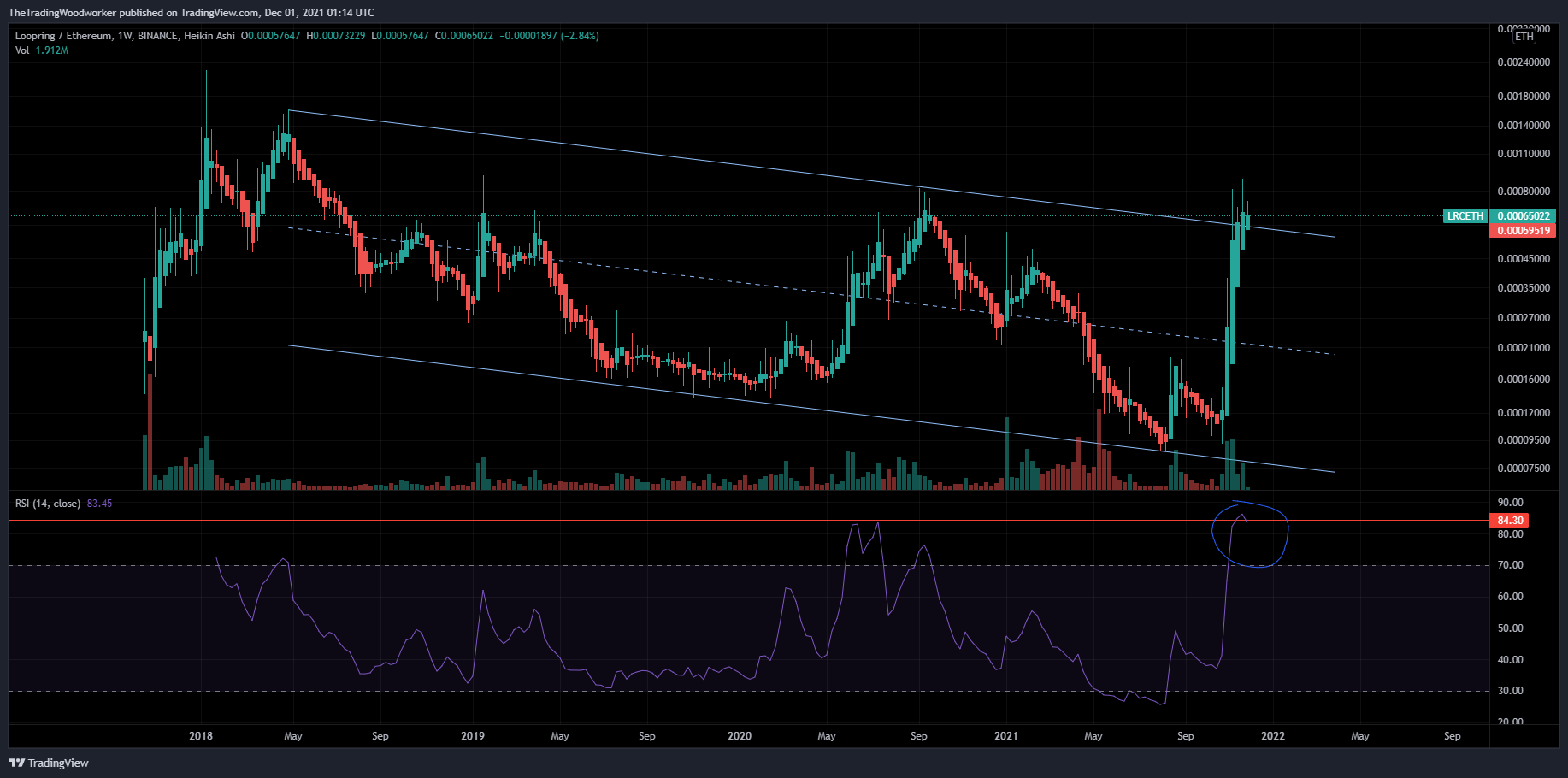Click the RSI 50.00 scale label
1568x778 pixels.
(1510, 628)
